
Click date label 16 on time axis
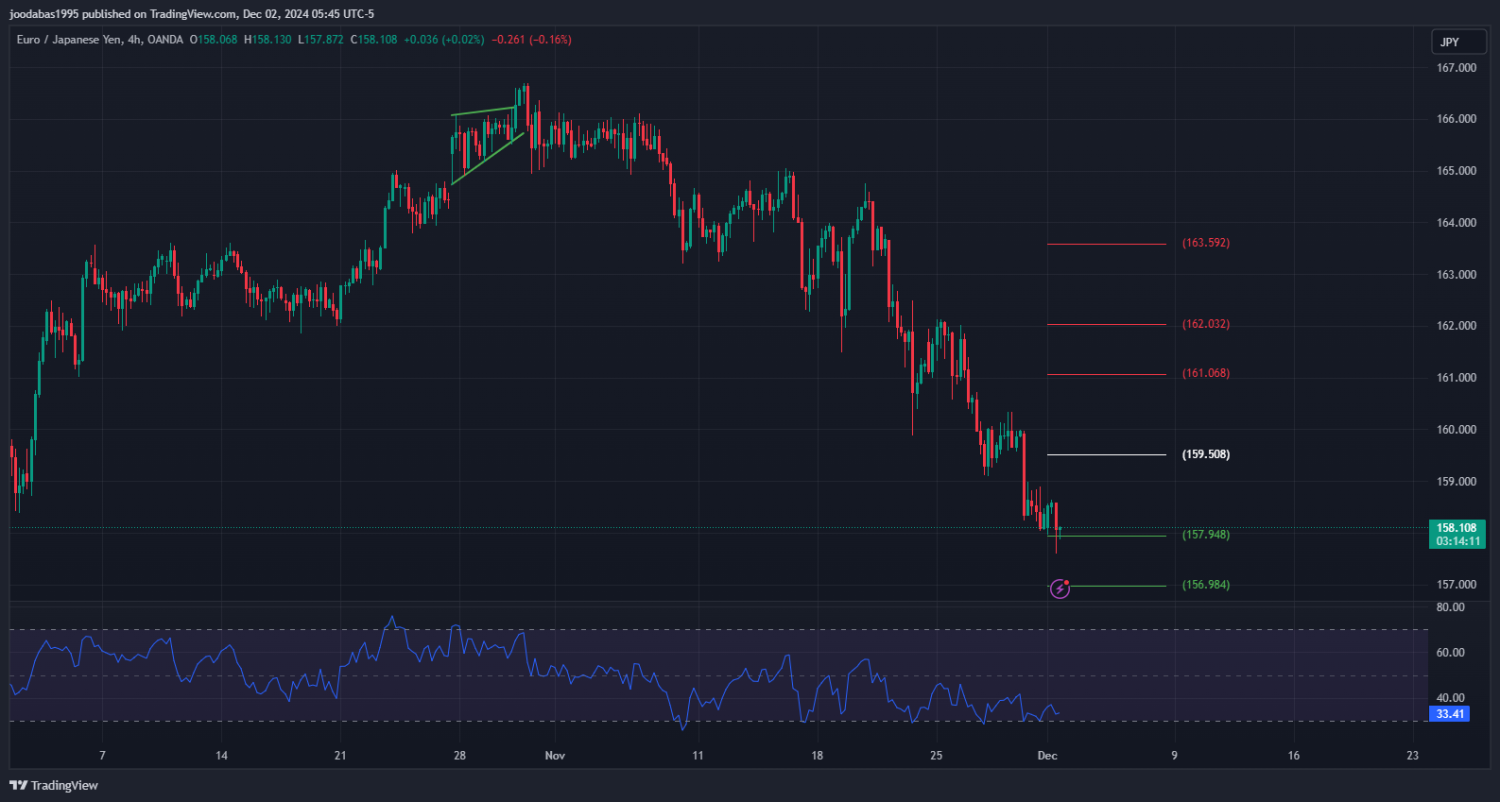tap(1293, 756)
